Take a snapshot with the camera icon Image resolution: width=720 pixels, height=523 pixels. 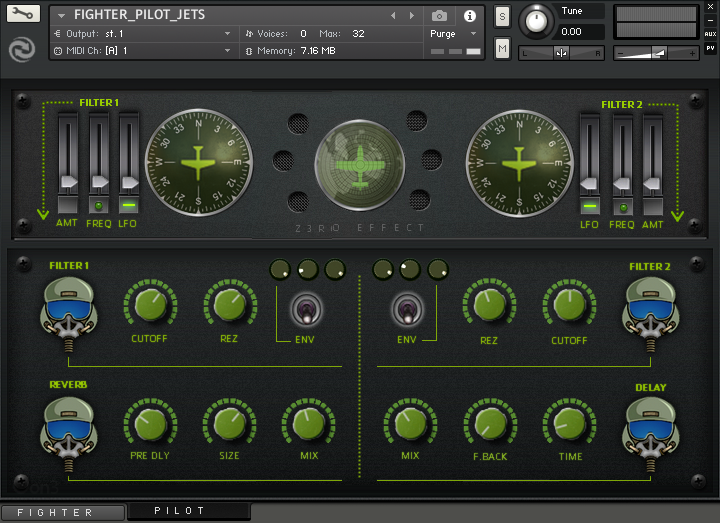pyautogui.click(x=439, y=16)
